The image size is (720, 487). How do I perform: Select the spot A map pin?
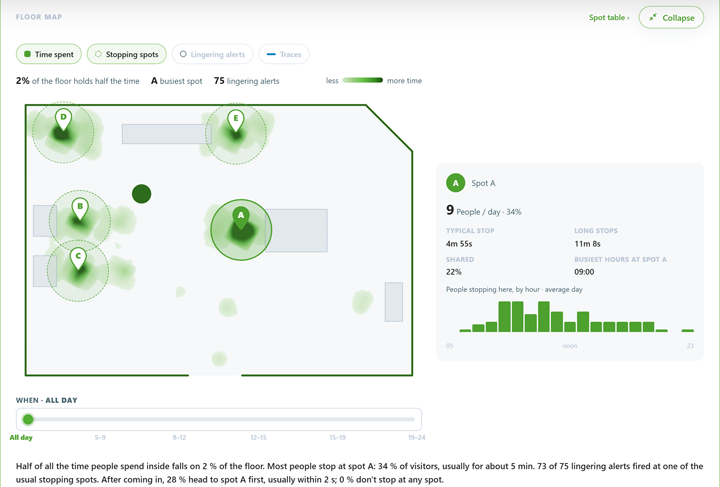[x=241, y=218]
